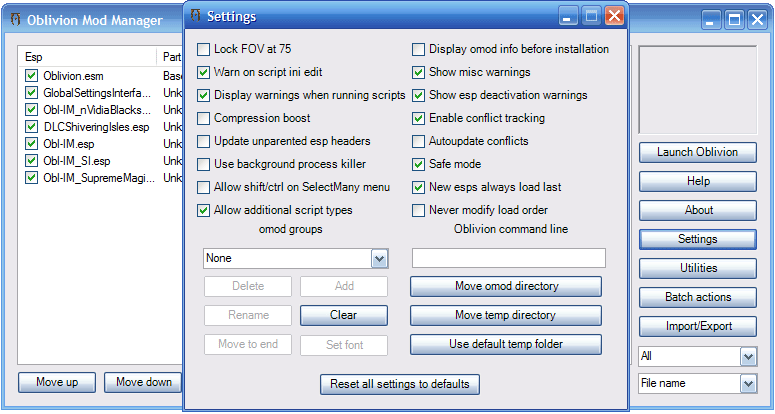Toggle Show misc warnings checkbox
The image size is (775, 414).
(x=418, y=73)
